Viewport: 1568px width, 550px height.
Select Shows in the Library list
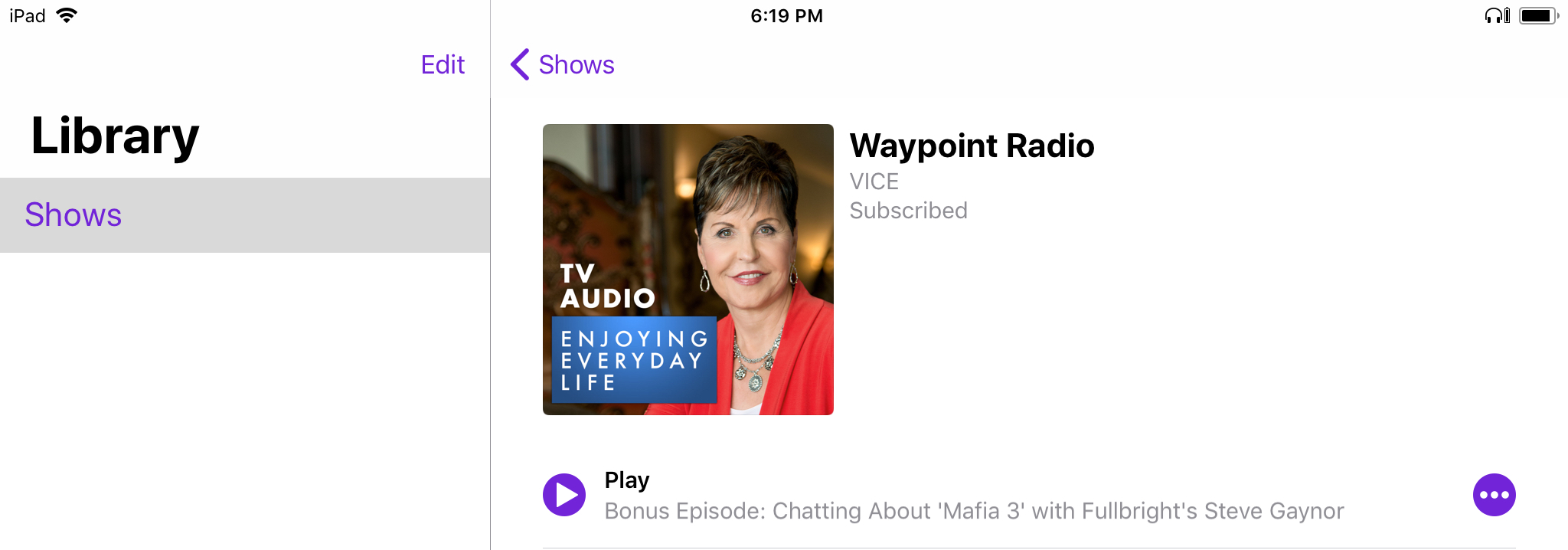245,215
